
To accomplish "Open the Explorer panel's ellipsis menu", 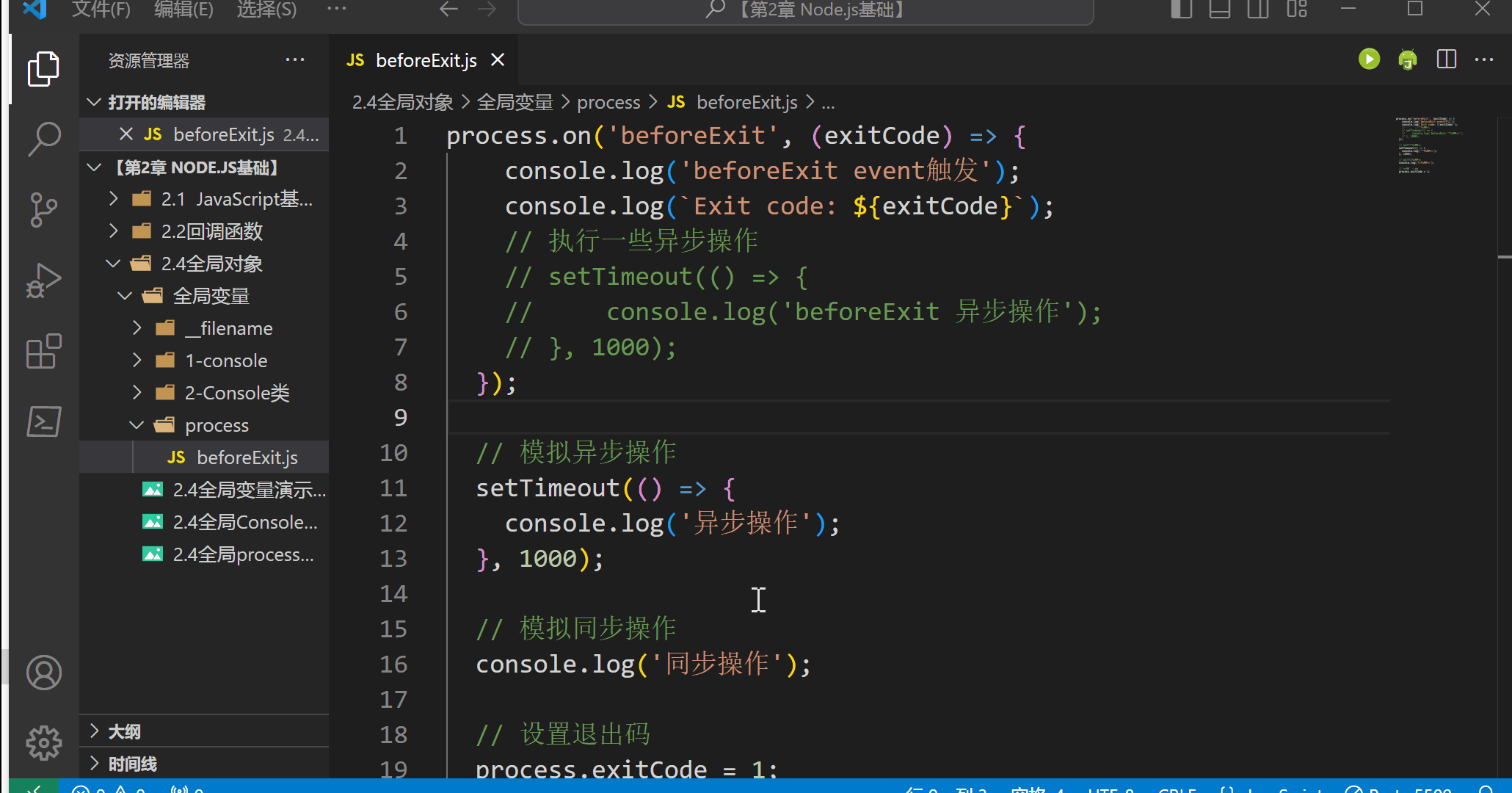I will coord(295,59).
